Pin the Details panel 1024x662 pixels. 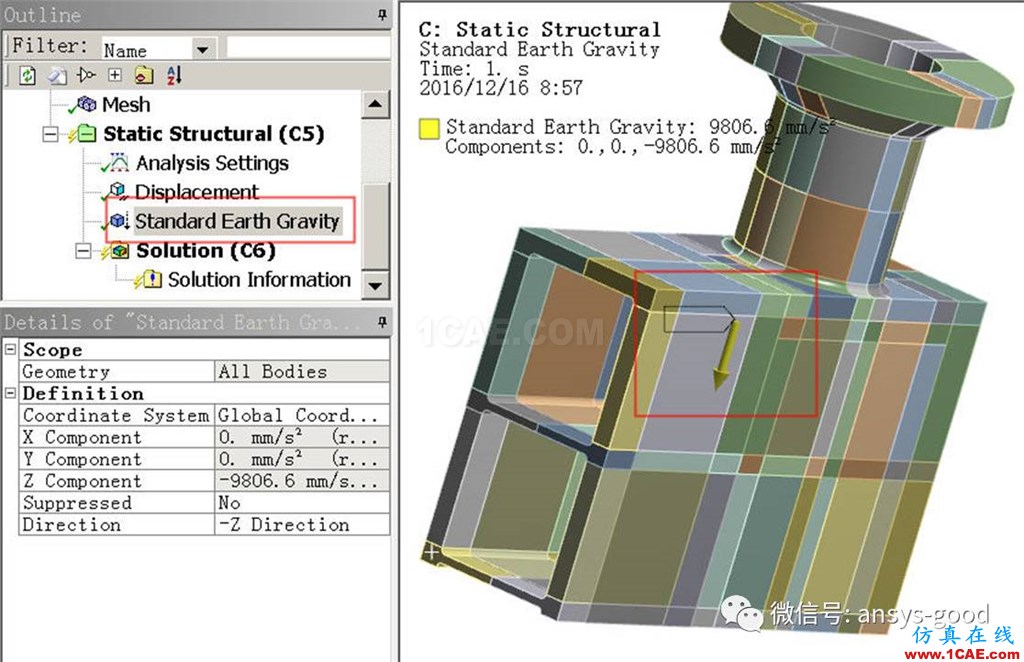coord(383,321)
